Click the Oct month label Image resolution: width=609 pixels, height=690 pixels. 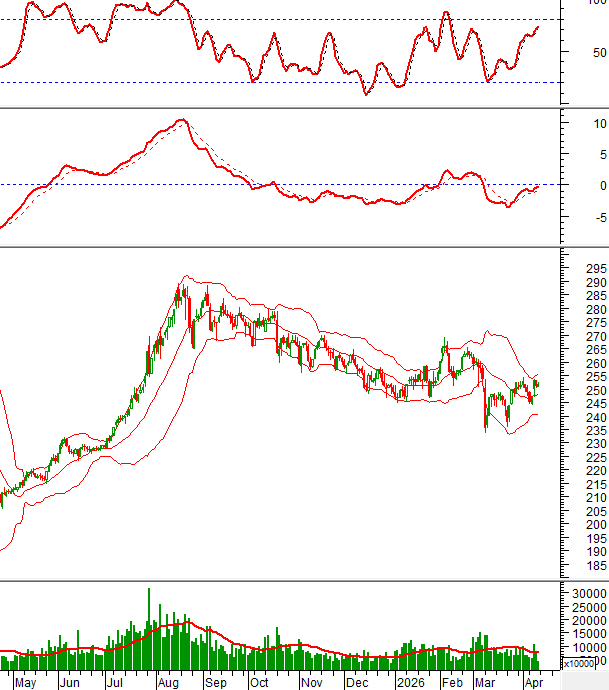258,683
